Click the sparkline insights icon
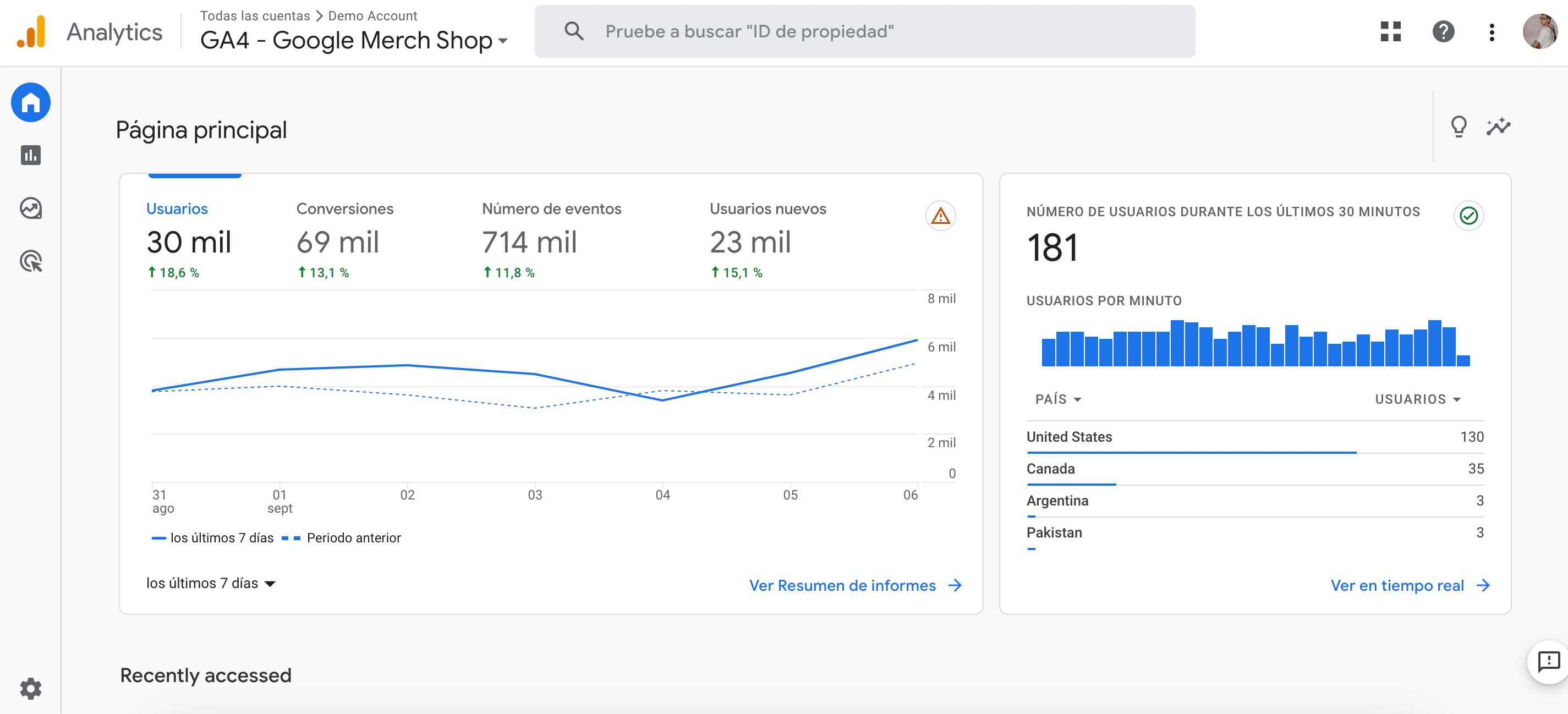Screen dimensions: 1568x714 point(1498,127)
